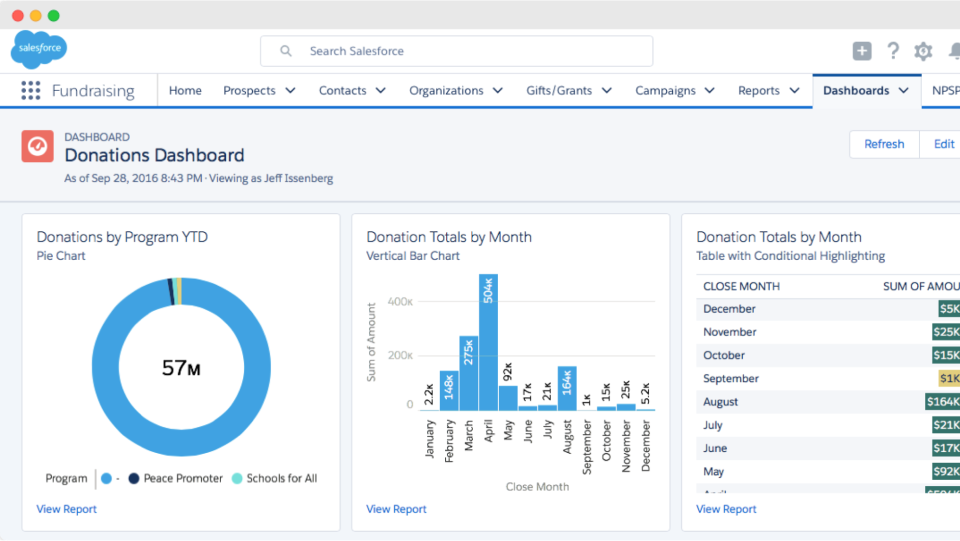Expand the Organizations dropdown chevron
Viewport: 960px width, 541px height.
click(x=498, y=91)
